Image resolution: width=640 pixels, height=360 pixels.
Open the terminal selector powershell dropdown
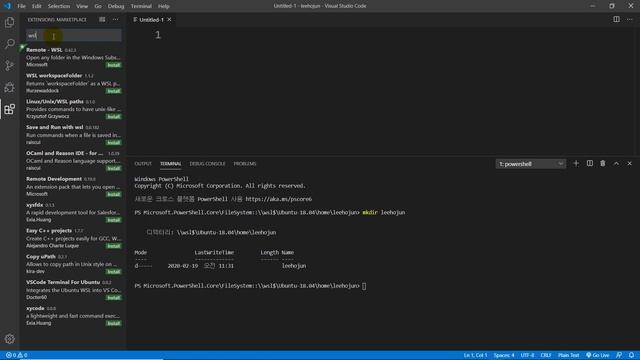531,164
